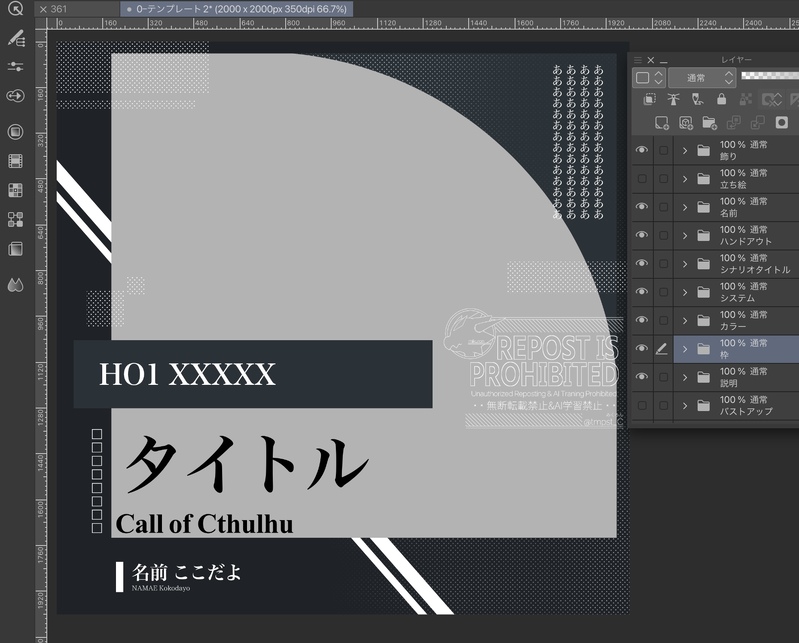Hide the 飾り layer folder
The image size is (799, 643).
click(x=642, y=150)
